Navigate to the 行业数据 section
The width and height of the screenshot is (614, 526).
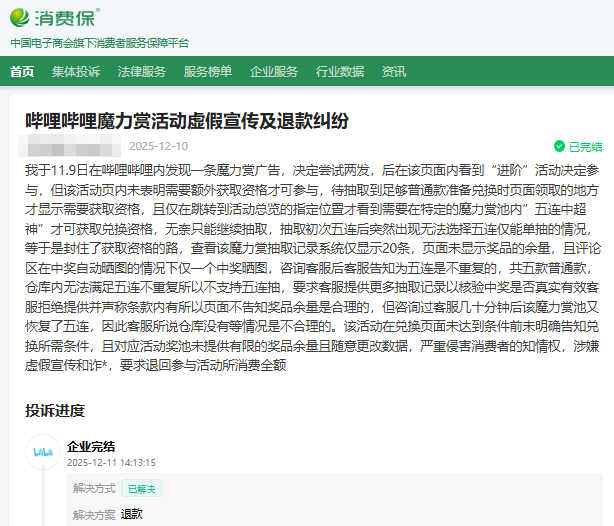click(x=340, y=71)
